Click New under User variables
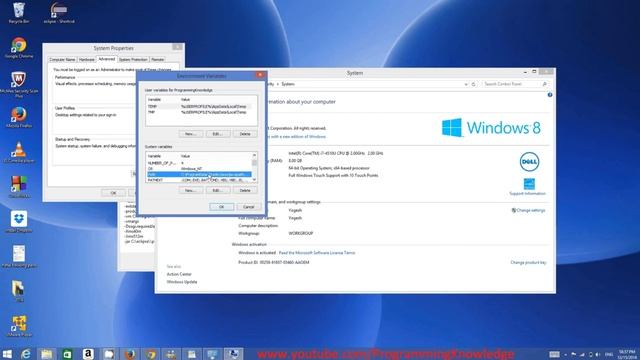 [x=191, y=134]
